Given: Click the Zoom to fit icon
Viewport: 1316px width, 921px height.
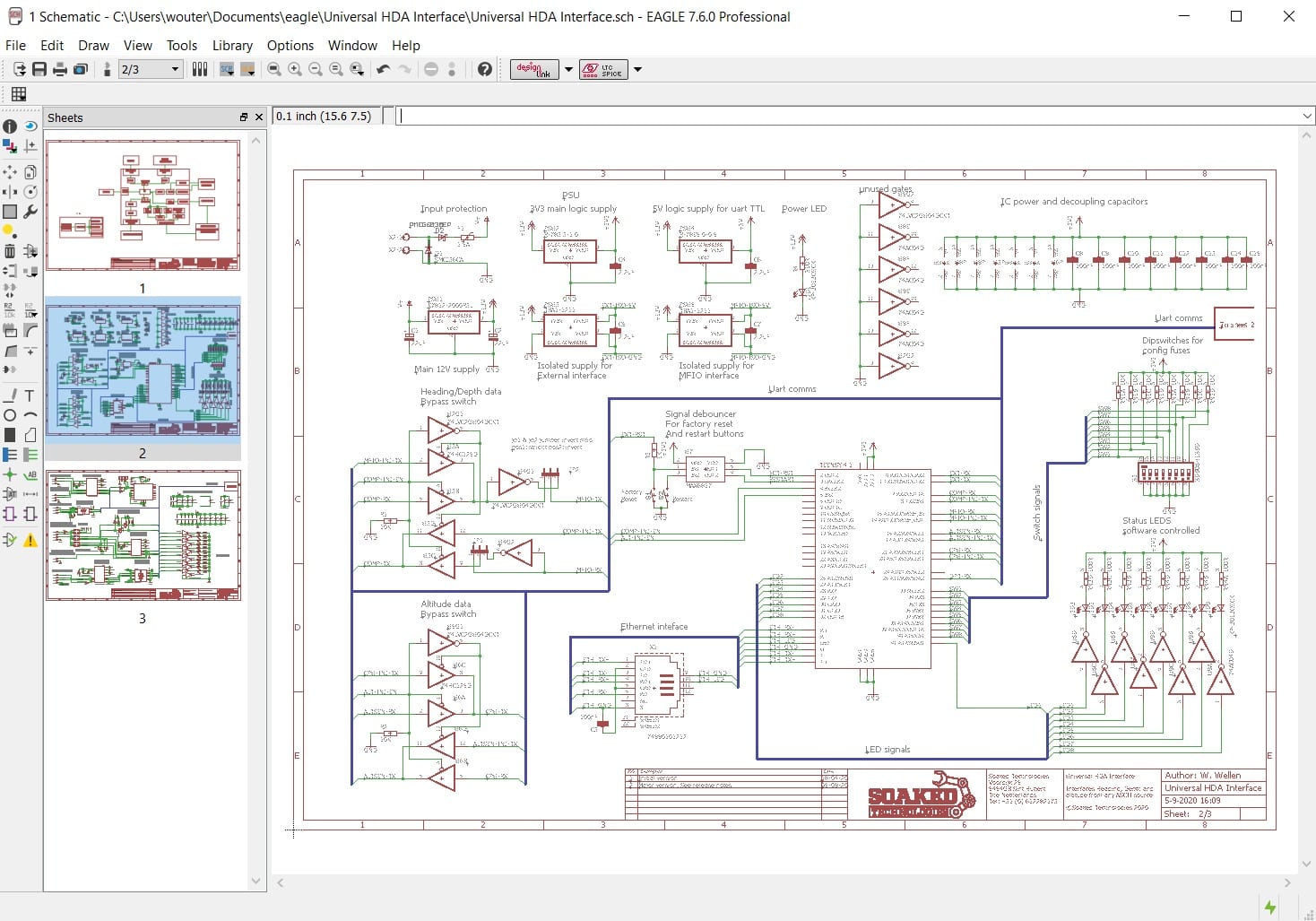Looking at the screenshot, I should tap(274, 69).
